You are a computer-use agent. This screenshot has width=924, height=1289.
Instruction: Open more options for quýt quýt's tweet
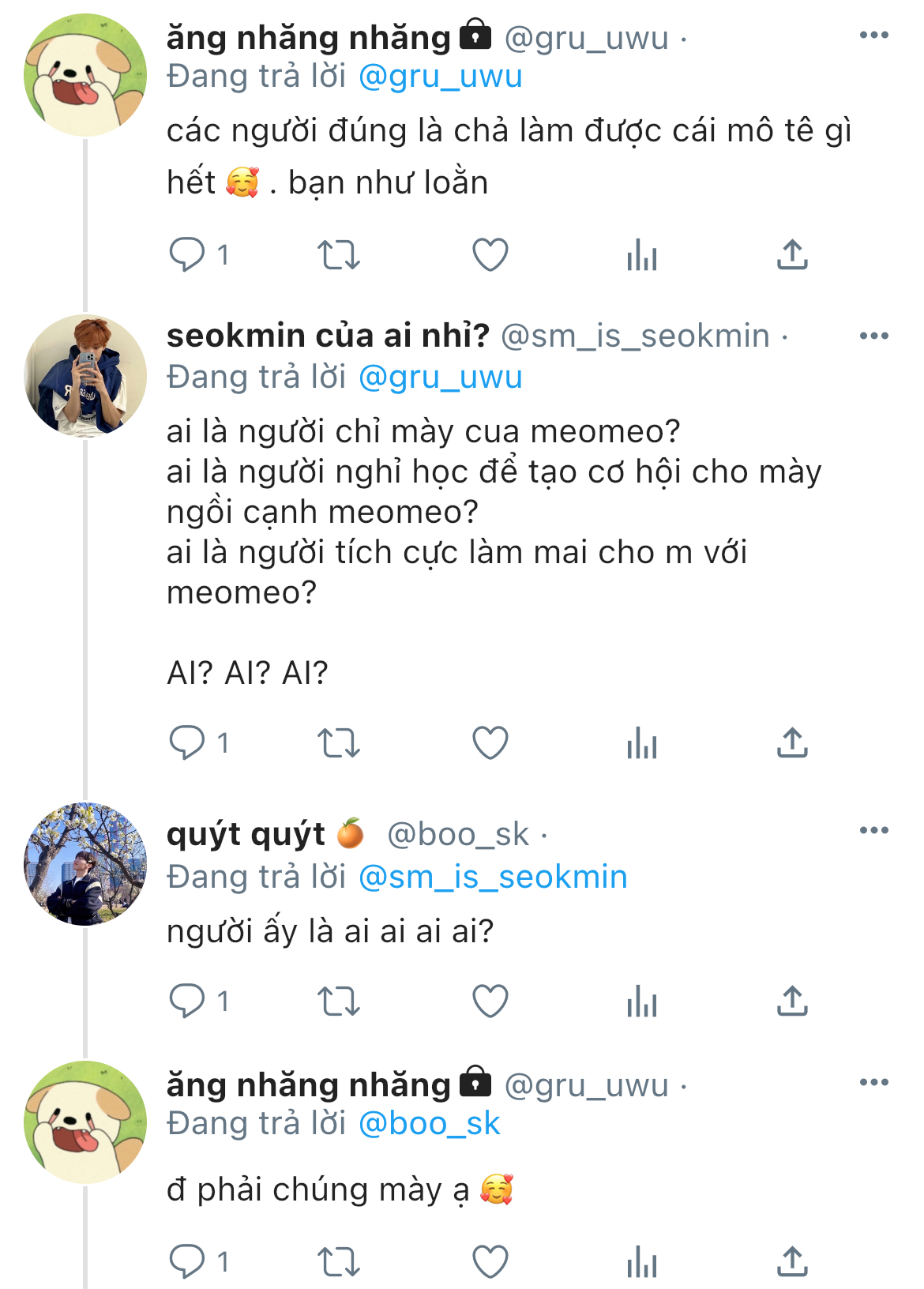(874, 830)
